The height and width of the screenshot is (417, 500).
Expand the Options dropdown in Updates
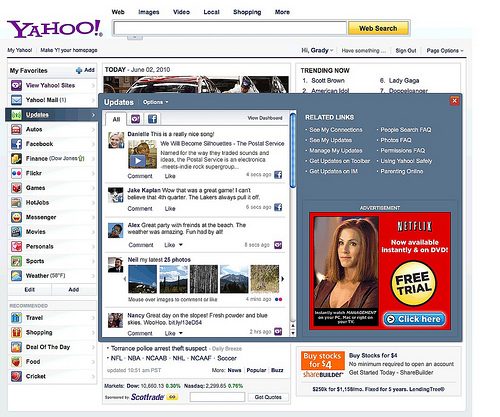pyautogui.click(x=155, y=102)
